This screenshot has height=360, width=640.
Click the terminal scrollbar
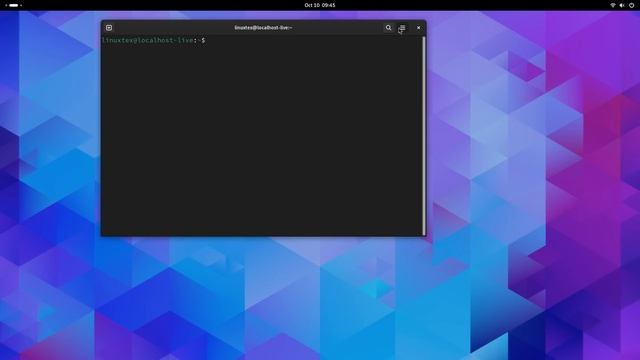(x=424, y=136)
